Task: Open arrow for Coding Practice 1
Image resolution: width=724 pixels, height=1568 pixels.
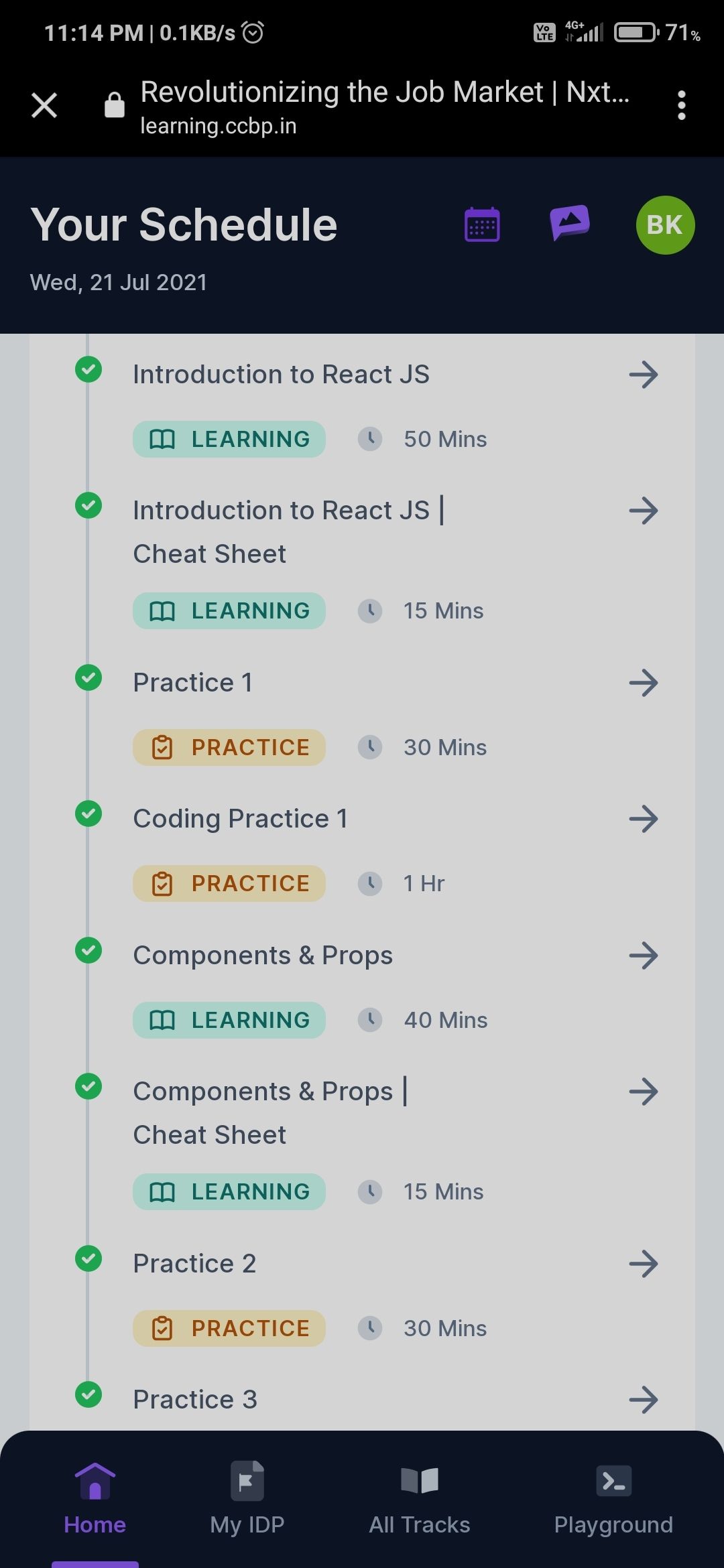Action: tap(644, 819)
